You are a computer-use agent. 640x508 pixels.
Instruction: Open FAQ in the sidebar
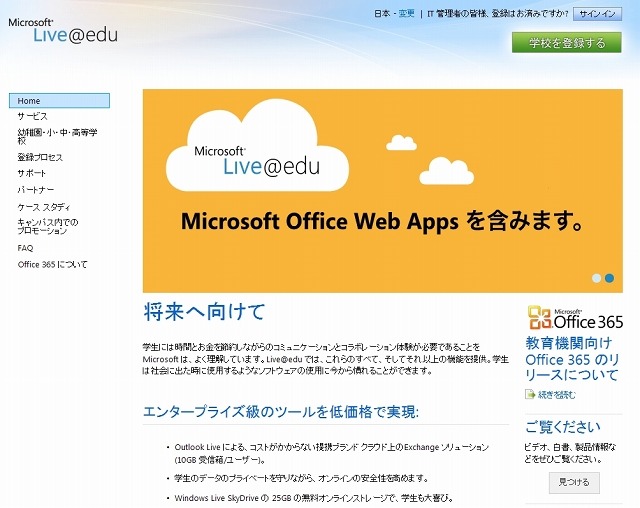pyautogui.click(x=25, y=248)
